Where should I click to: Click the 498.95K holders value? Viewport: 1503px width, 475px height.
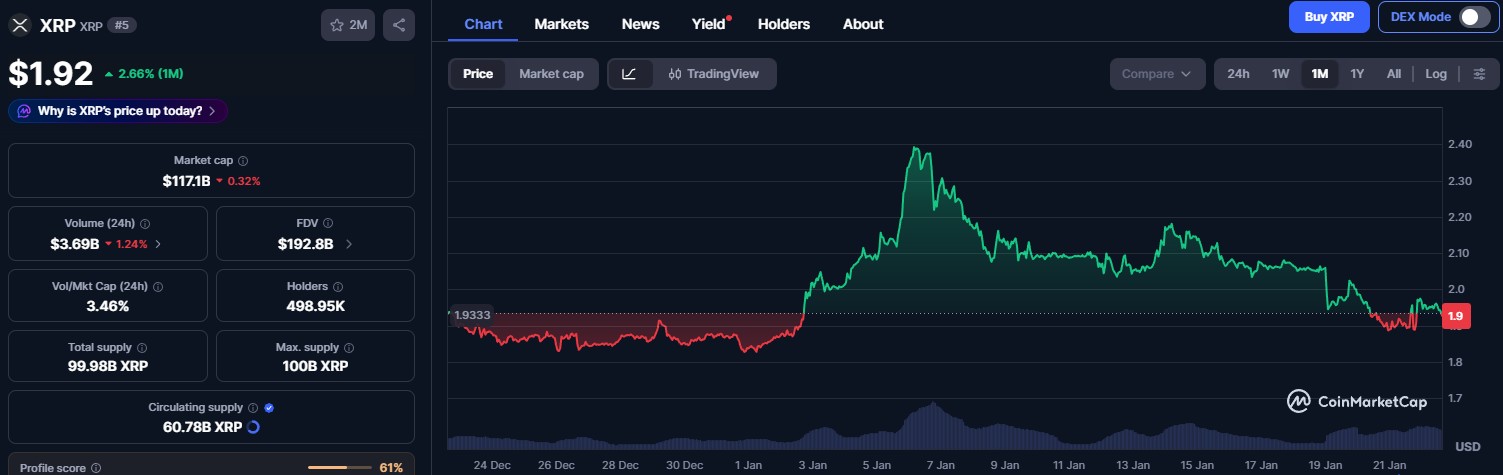click(315, 306)
